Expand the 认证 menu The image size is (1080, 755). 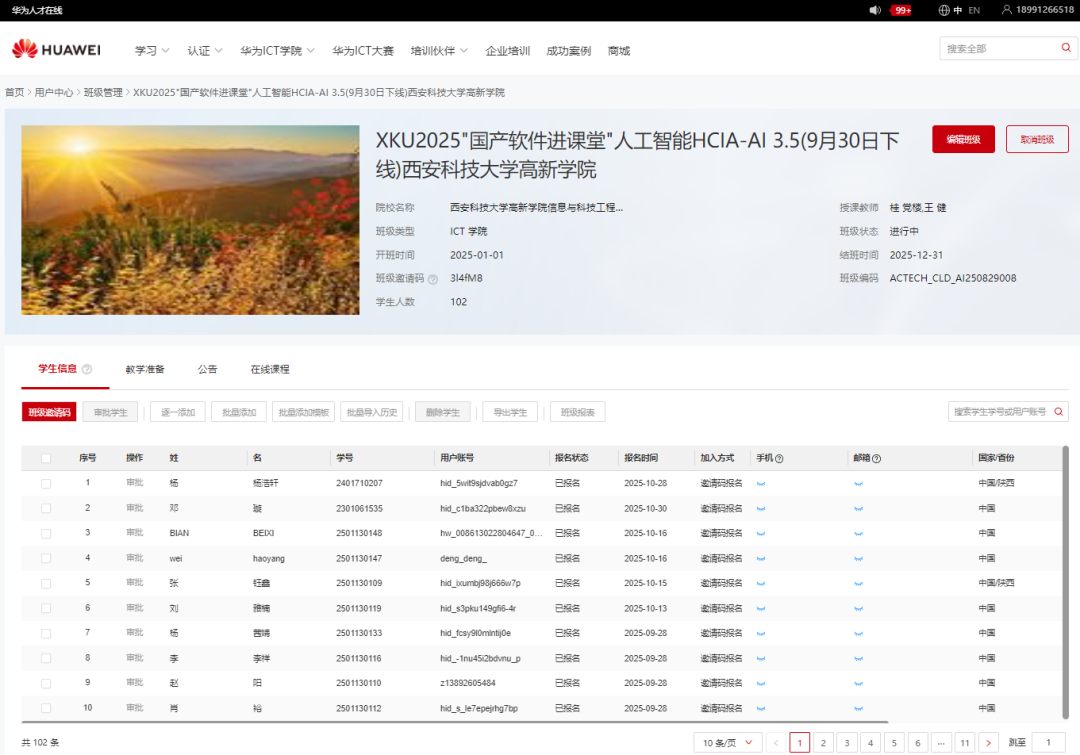tap(205, 50)
